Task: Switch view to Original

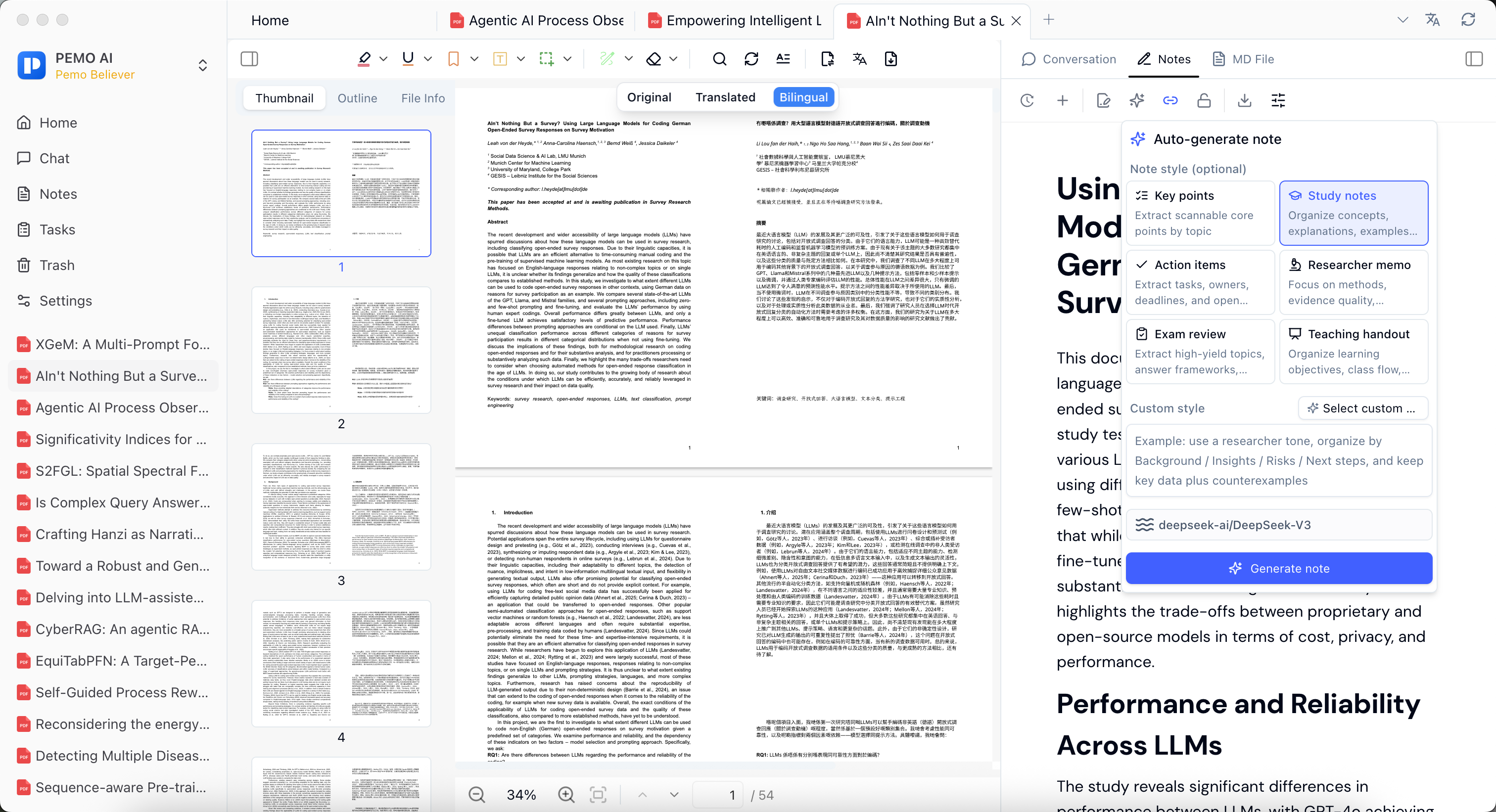Action: (649, 97)
